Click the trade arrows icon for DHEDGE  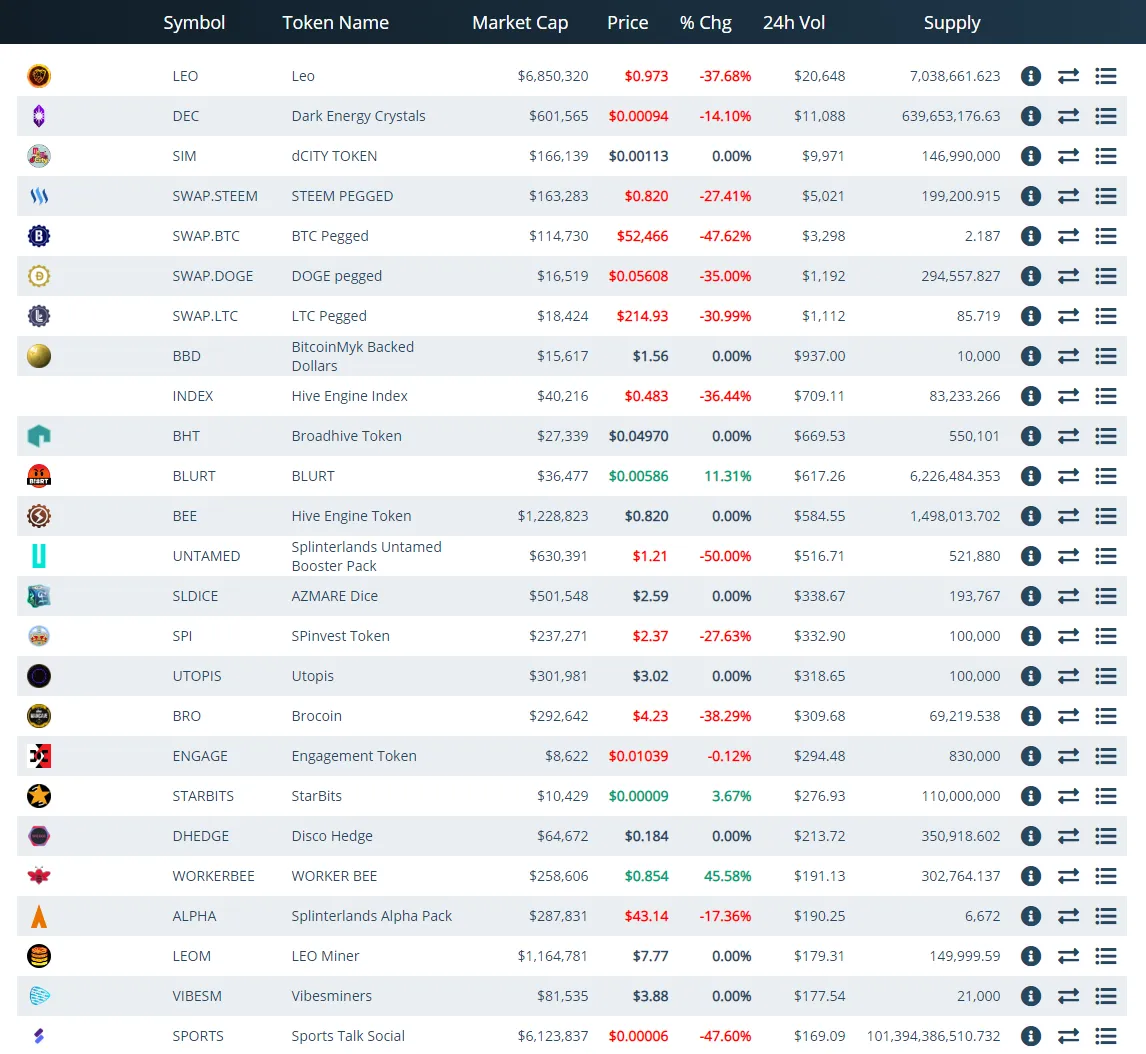click(1069, 836)
